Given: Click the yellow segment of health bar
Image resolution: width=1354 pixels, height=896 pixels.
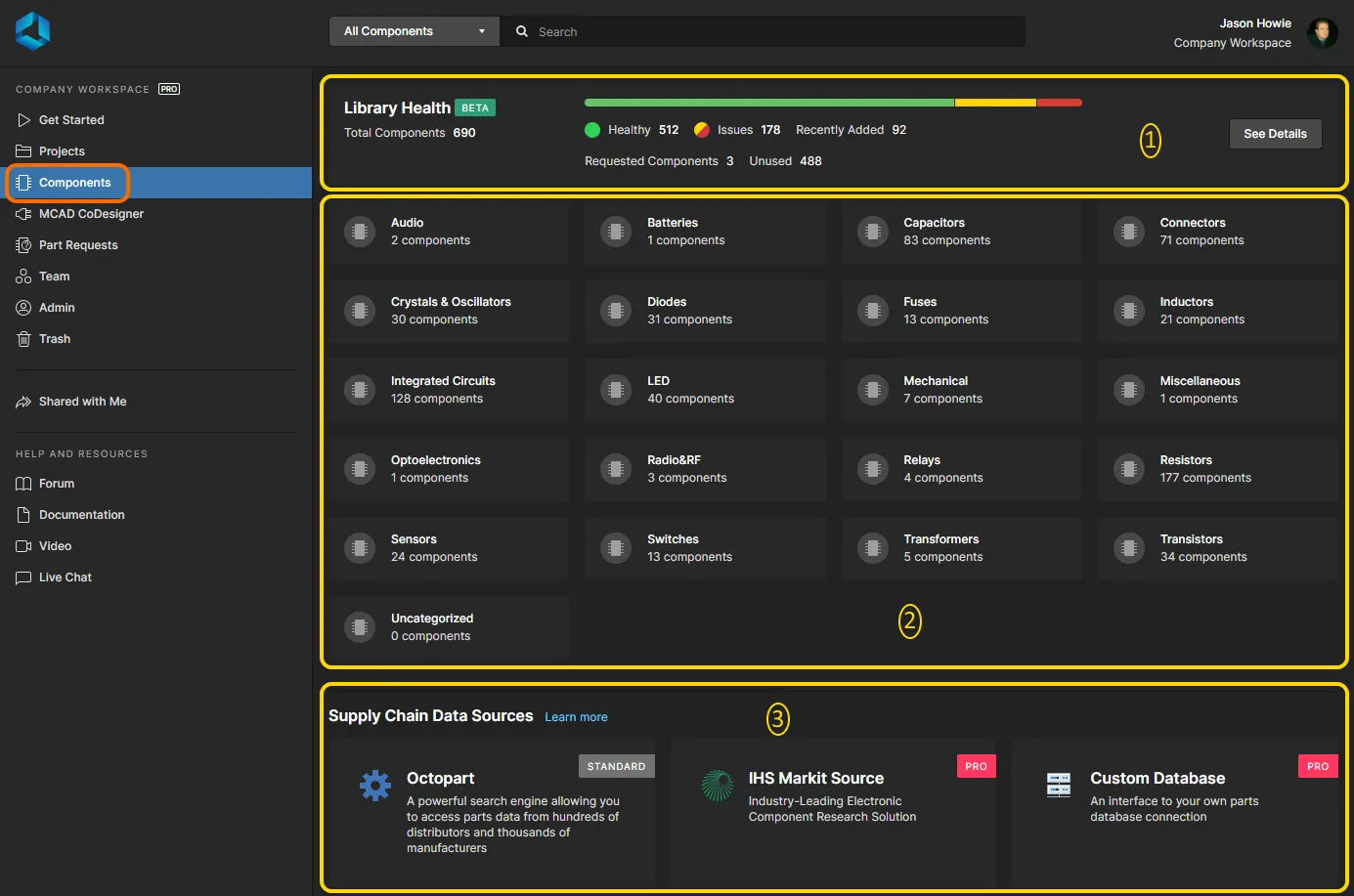Looking at the screenshot, I should (x=995, y=103).
